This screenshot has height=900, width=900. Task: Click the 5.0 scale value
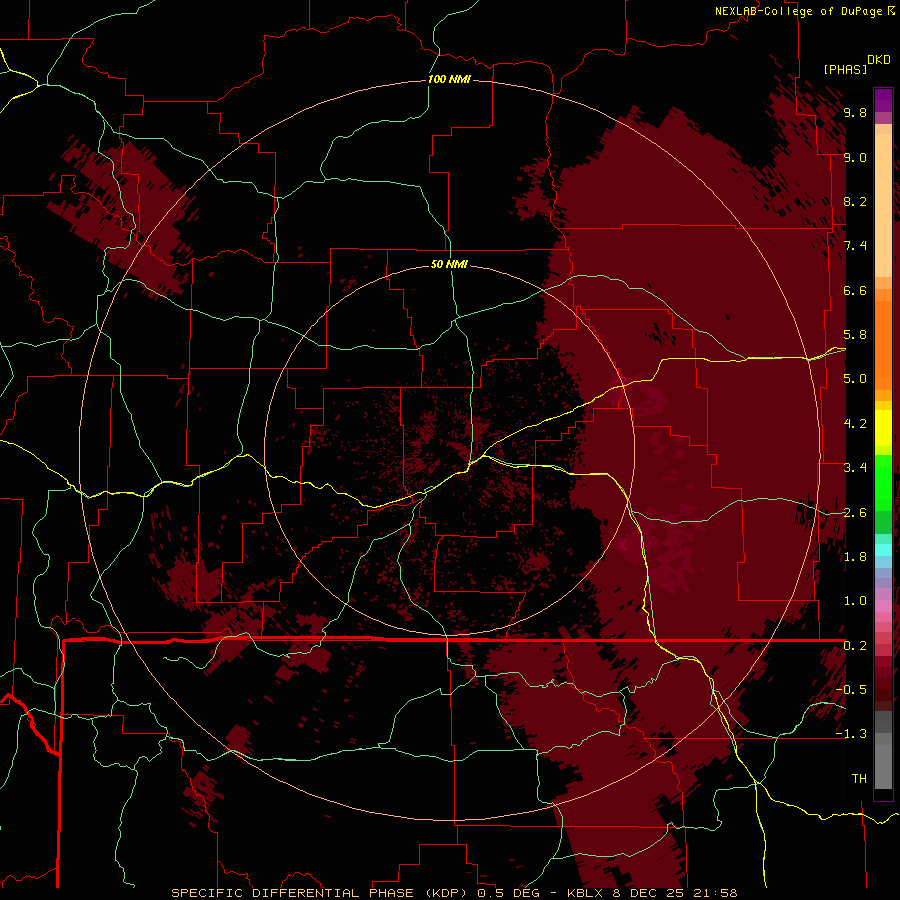click(855, 379)
